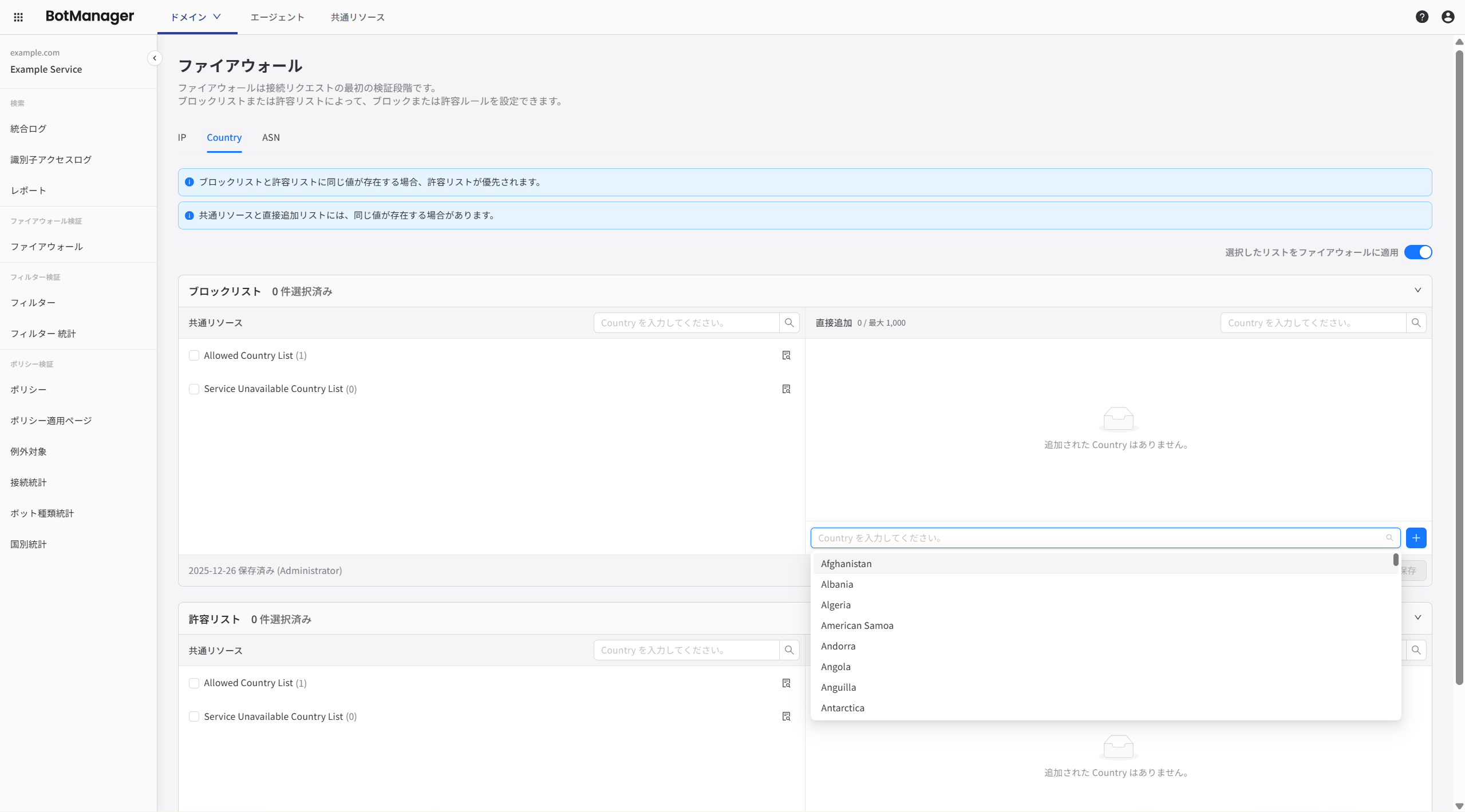Click the help question mark icon
Image resolution: width=1465 pixels, height=812 pixels.
pyautogui.click(x=1421, y=17)
